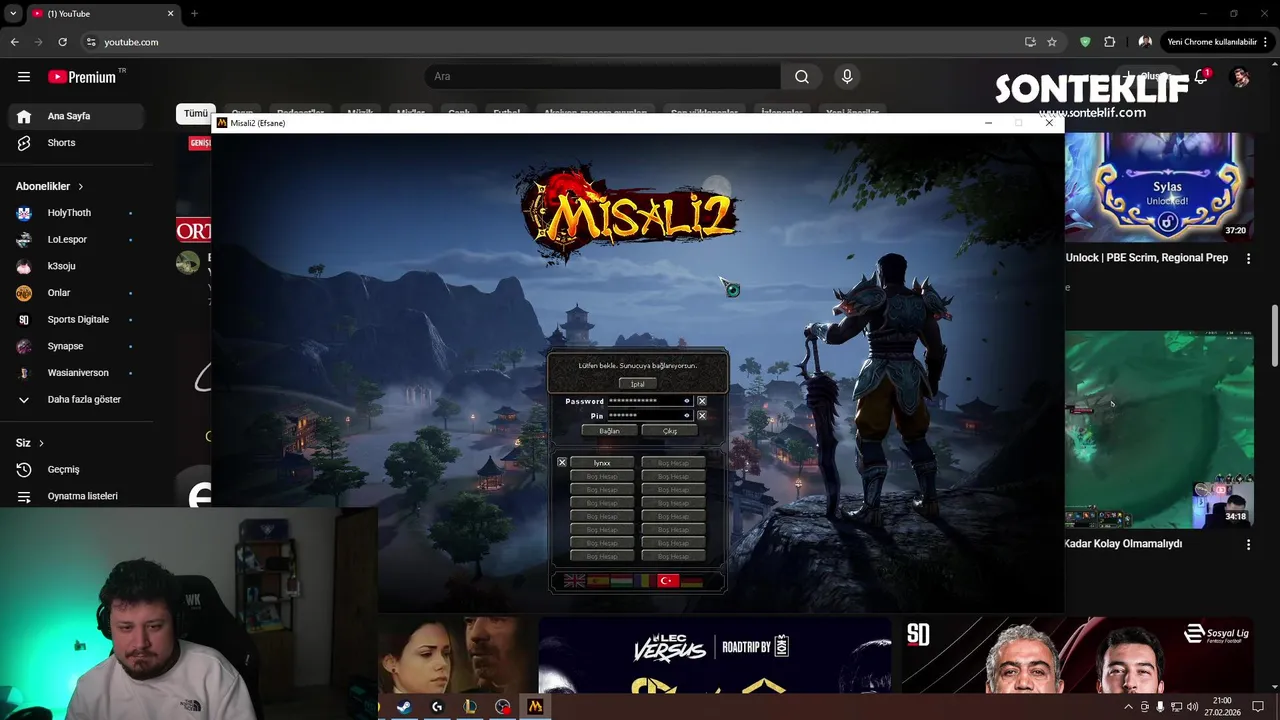This screenshot has height=720, width=1280.
Task: Open YouTube notifications bell
Action: click(1201, 77)
